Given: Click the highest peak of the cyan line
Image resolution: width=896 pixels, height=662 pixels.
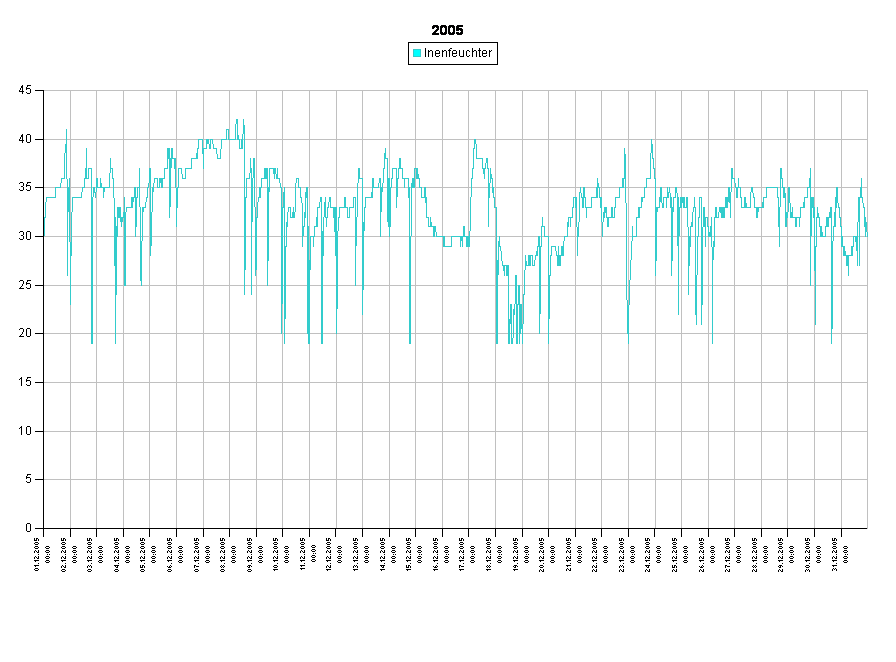Looking at the screenshot, I should point(237,120).
